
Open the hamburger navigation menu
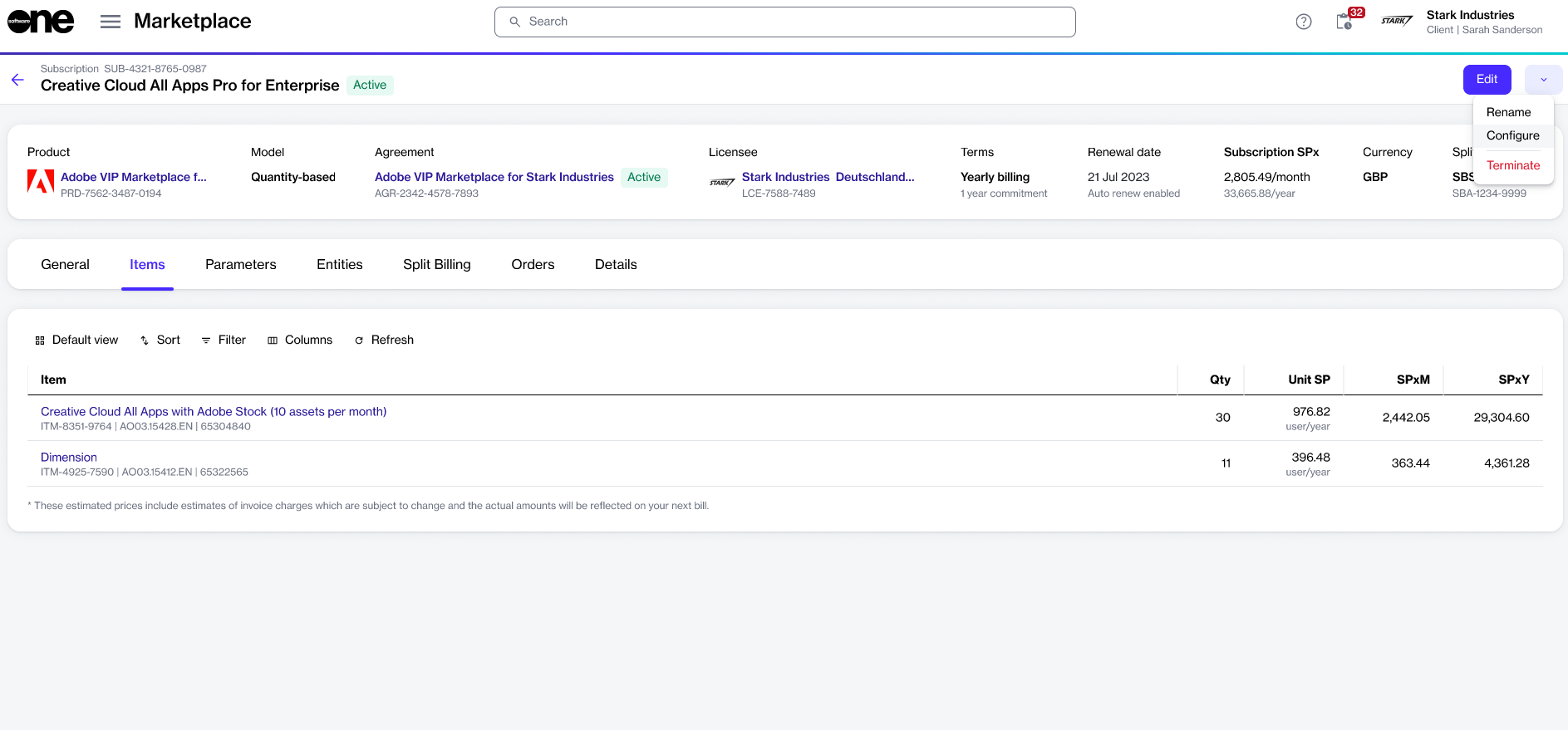coord(111,22)
